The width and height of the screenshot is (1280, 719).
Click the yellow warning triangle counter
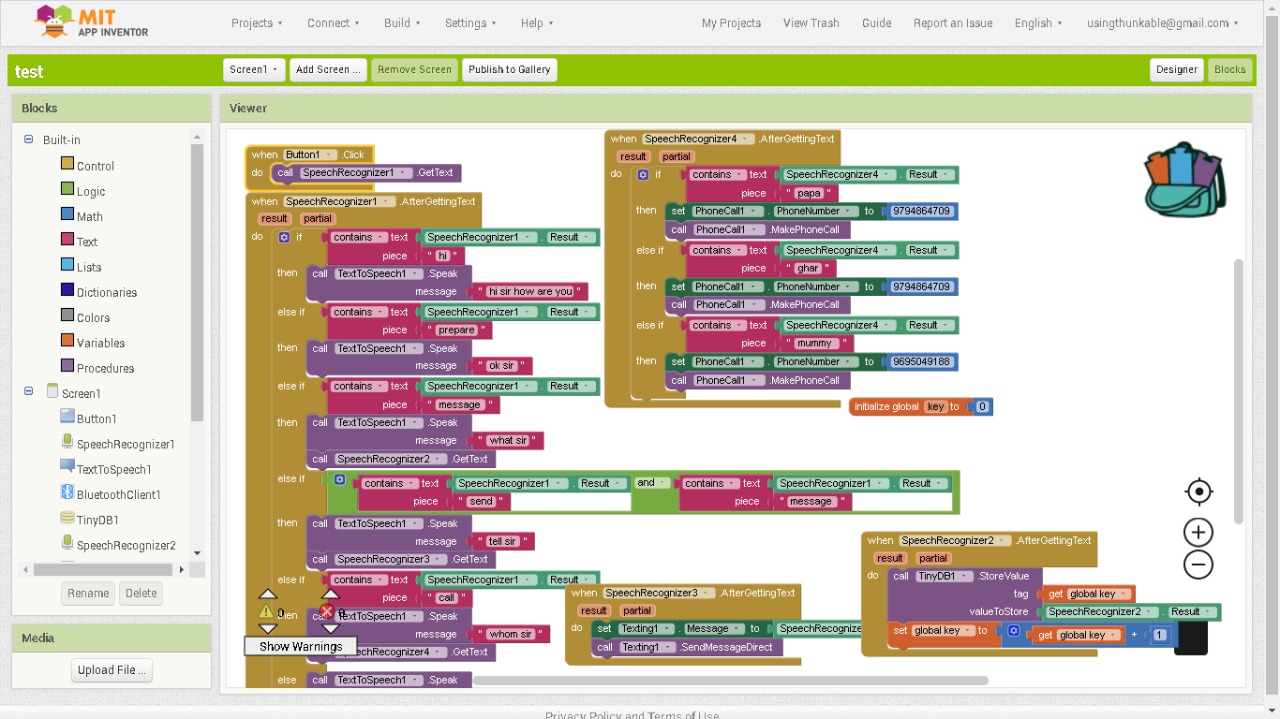(268, 610)
